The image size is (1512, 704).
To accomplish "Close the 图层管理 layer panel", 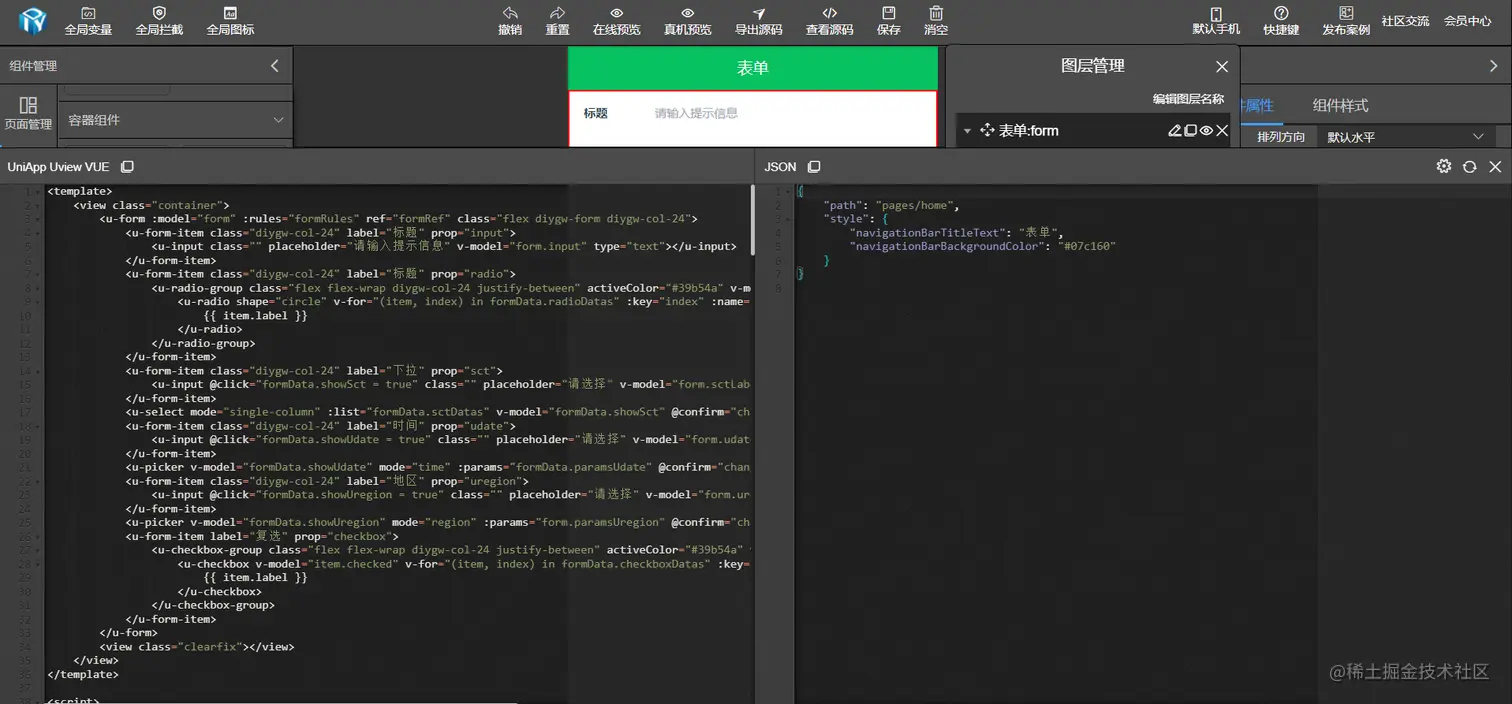I will pyautogui.click(x=1222, y=67).
